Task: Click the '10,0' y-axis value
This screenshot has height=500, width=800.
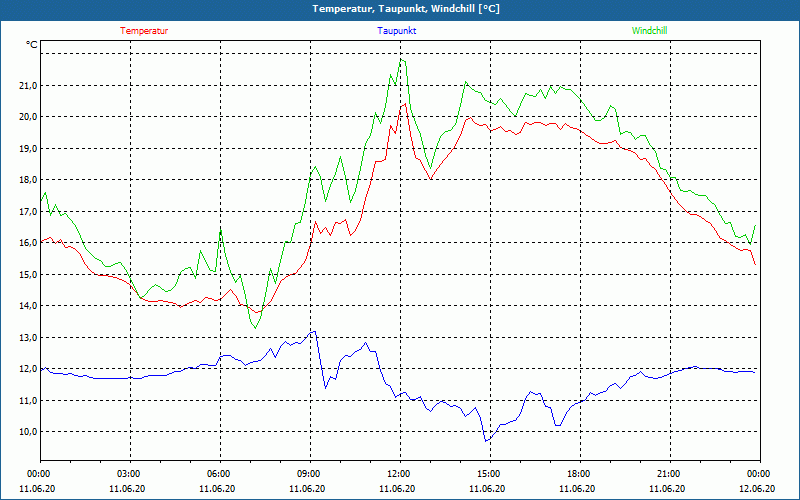Action: pyautogui.click(x=29, y=432)
